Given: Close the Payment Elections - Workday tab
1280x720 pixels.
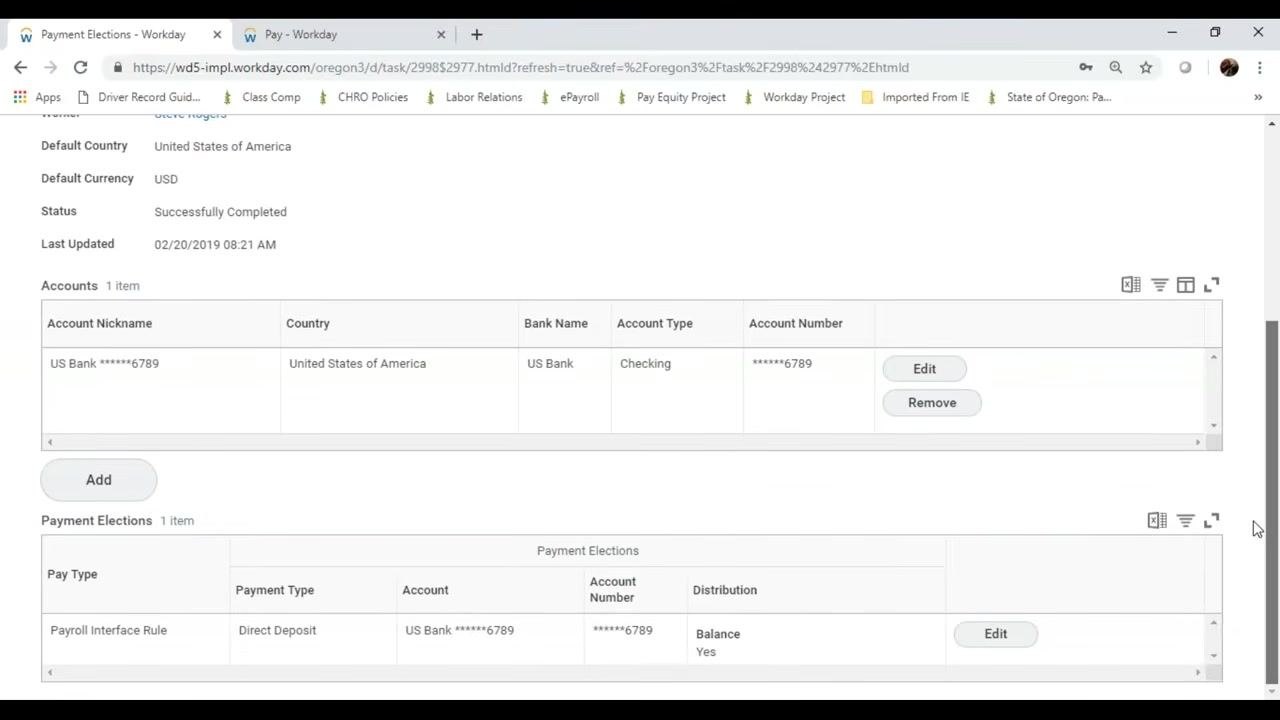Looking at the screenshot, I should (x=217, y=34).
